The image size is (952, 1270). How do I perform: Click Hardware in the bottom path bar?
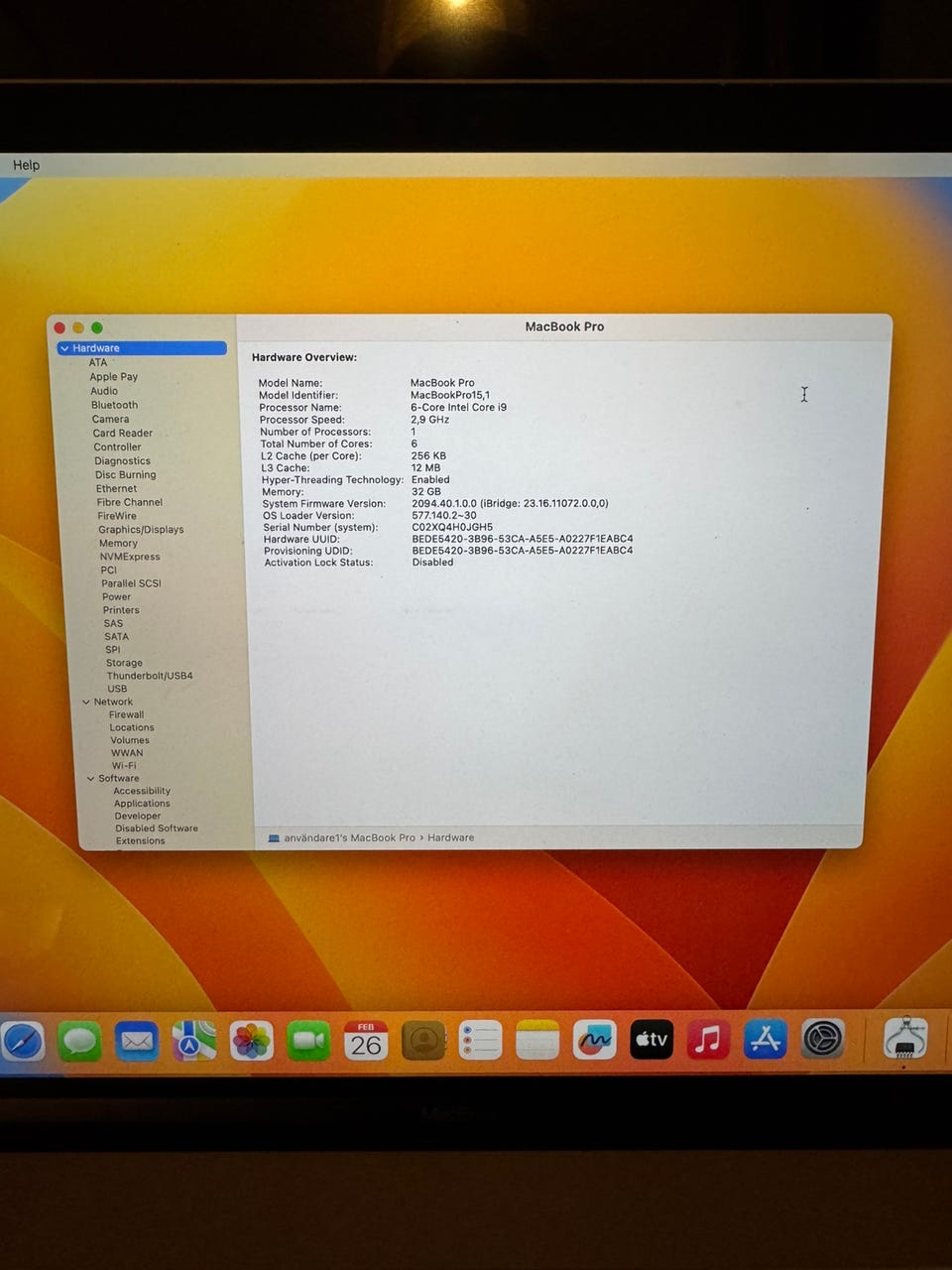coord(450,837)
